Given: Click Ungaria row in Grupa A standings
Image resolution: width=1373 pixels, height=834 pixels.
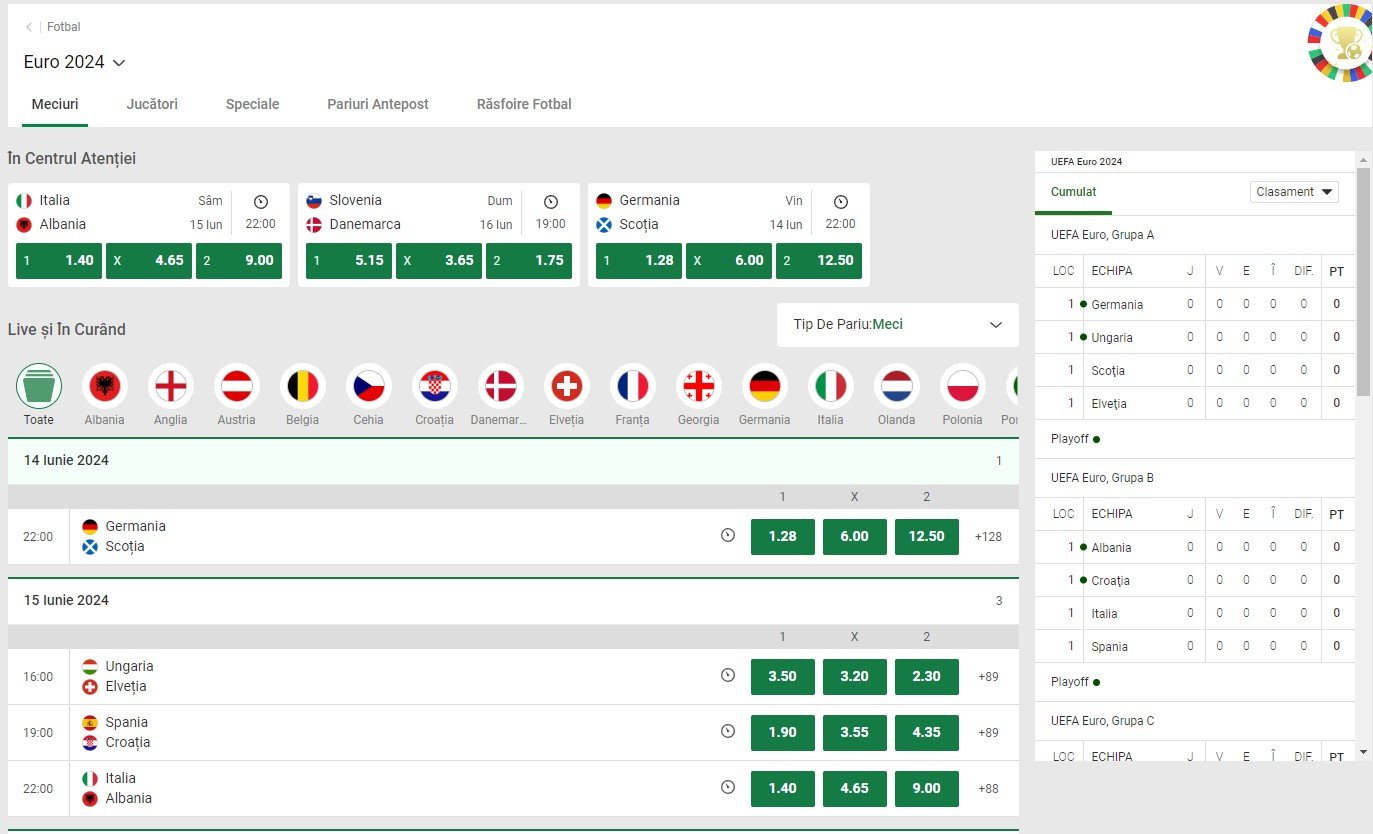Looking at the screenshot, I should click(1195, 338).
